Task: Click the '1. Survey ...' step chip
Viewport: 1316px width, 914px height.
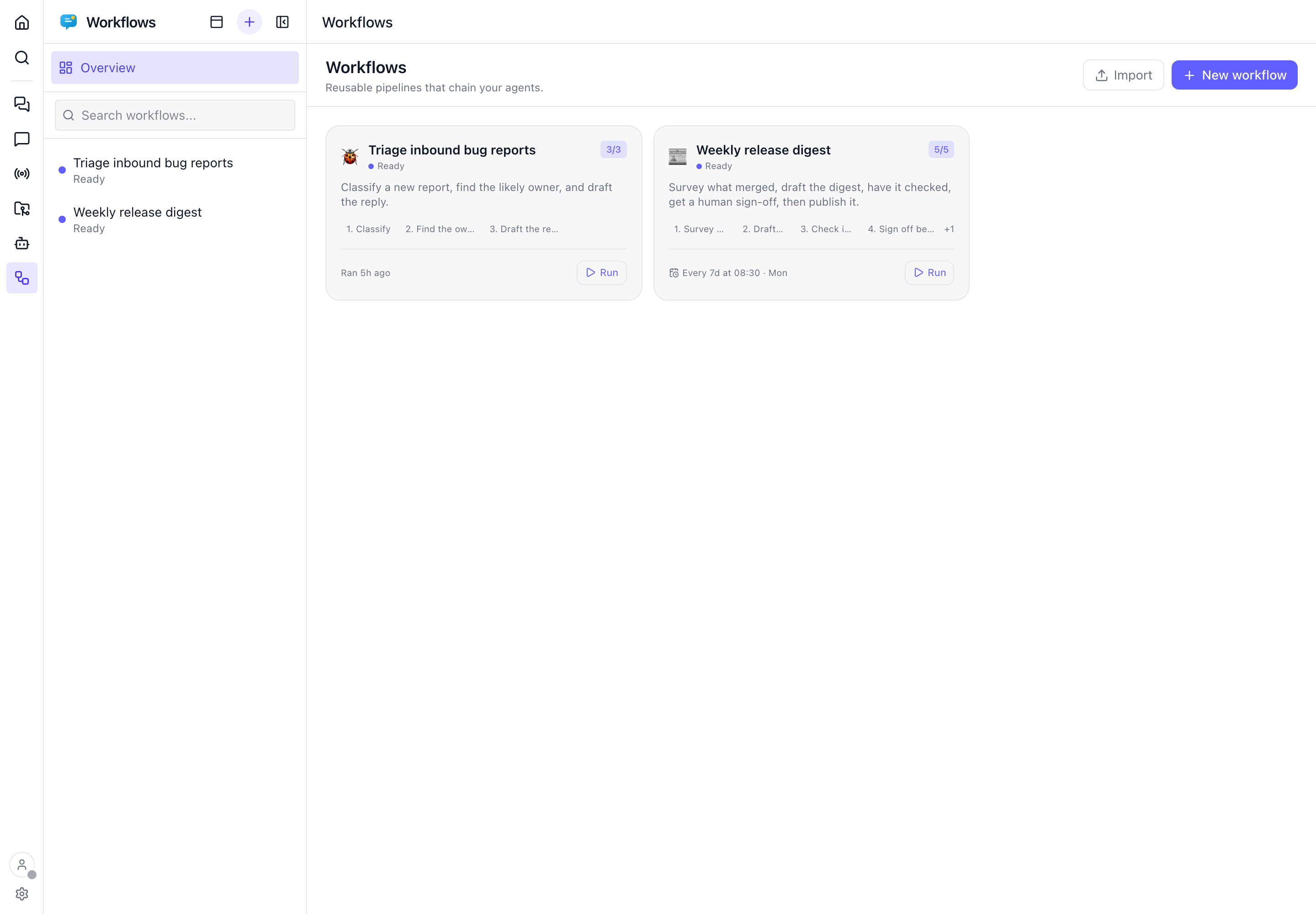Action: point(699,229)
